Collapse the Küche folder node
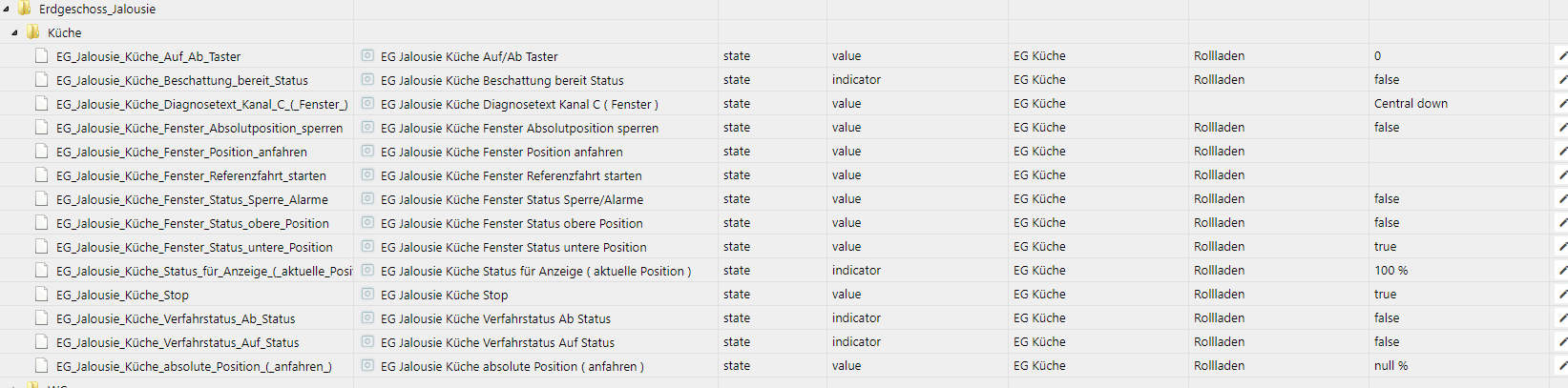1568x388 pixels. pyautogui.click(x=15, y=32)
